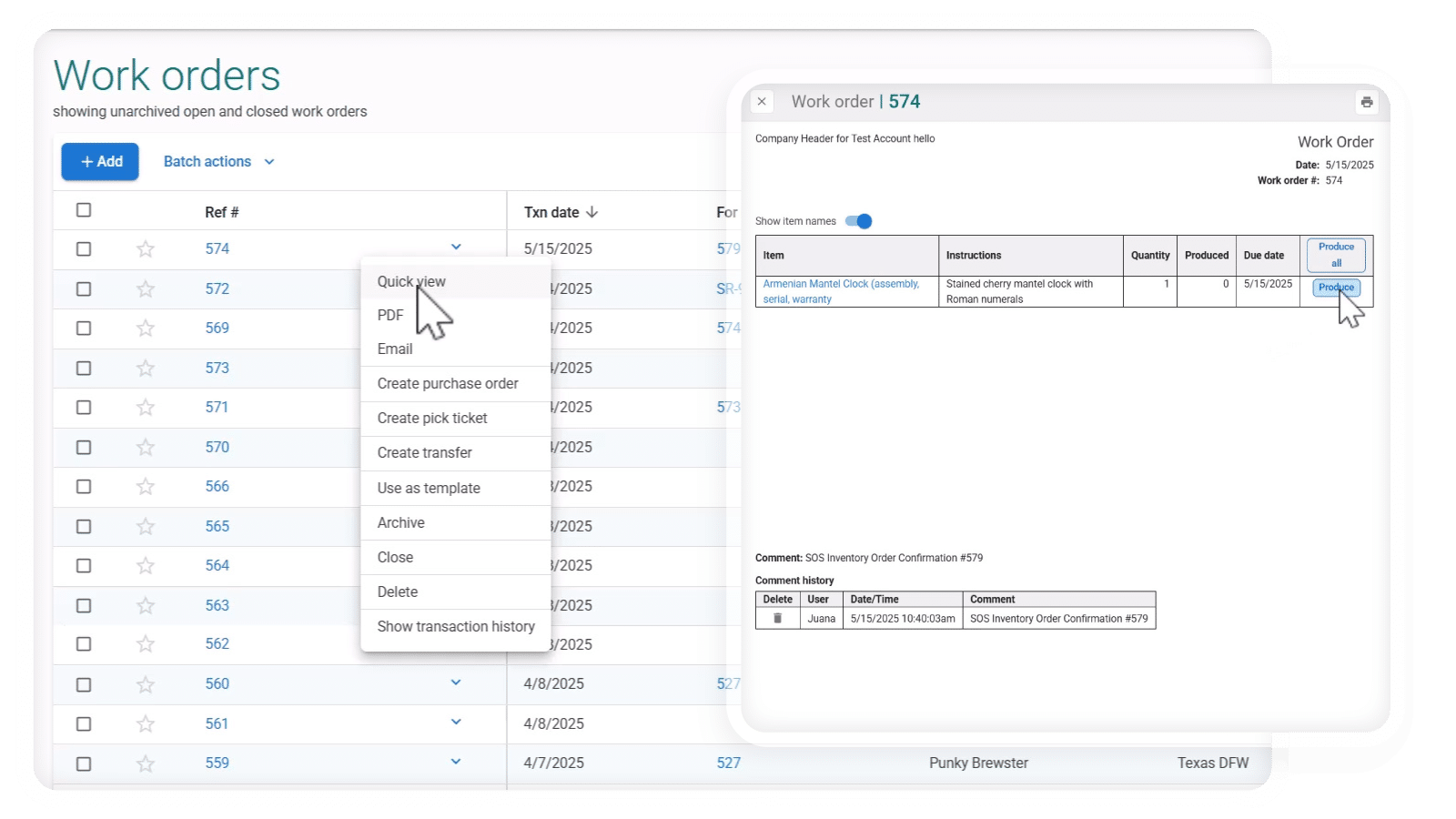
Task: Sort by Txn date arrow icon
Action: coord(592,212)
